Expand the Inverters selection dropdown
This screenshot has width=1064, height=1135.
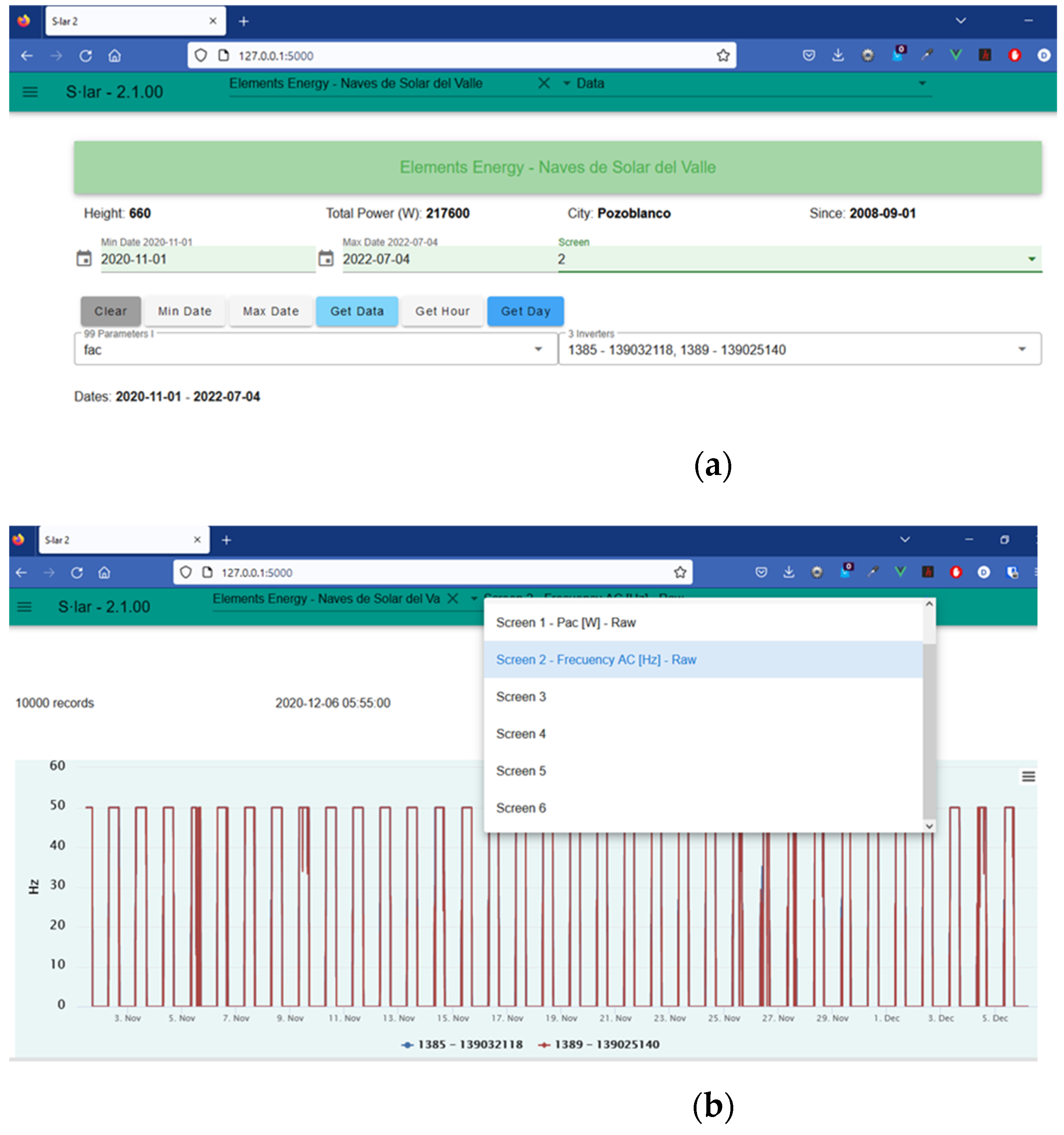[x=1021, y=350]
